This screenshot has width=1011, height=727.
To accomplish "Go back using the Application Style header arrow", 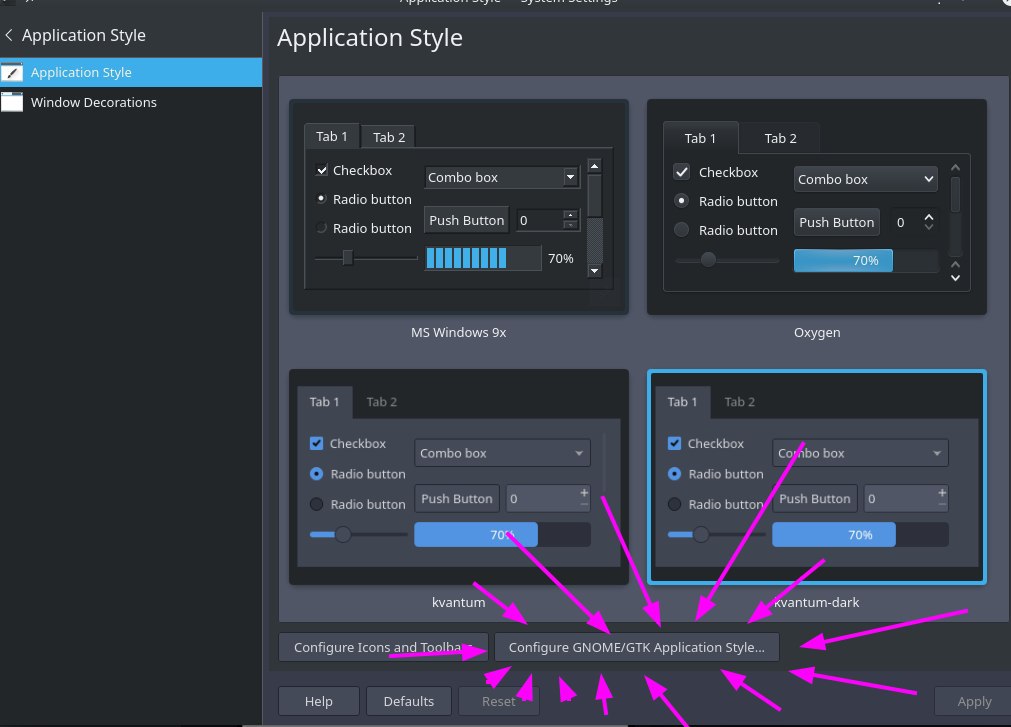I will tap(9, 35).
